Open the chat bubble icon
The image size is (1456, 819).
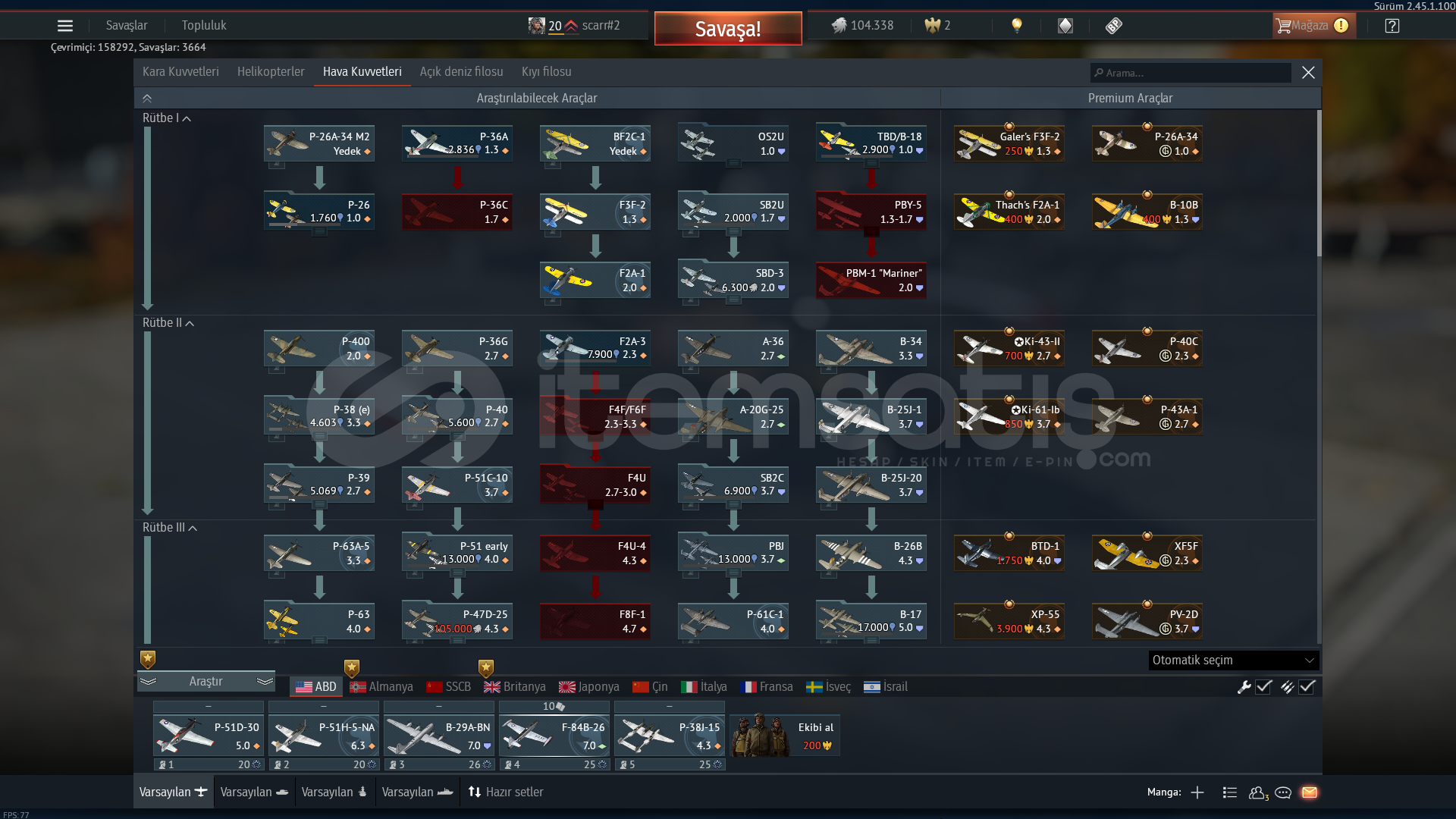(1283, 792)
